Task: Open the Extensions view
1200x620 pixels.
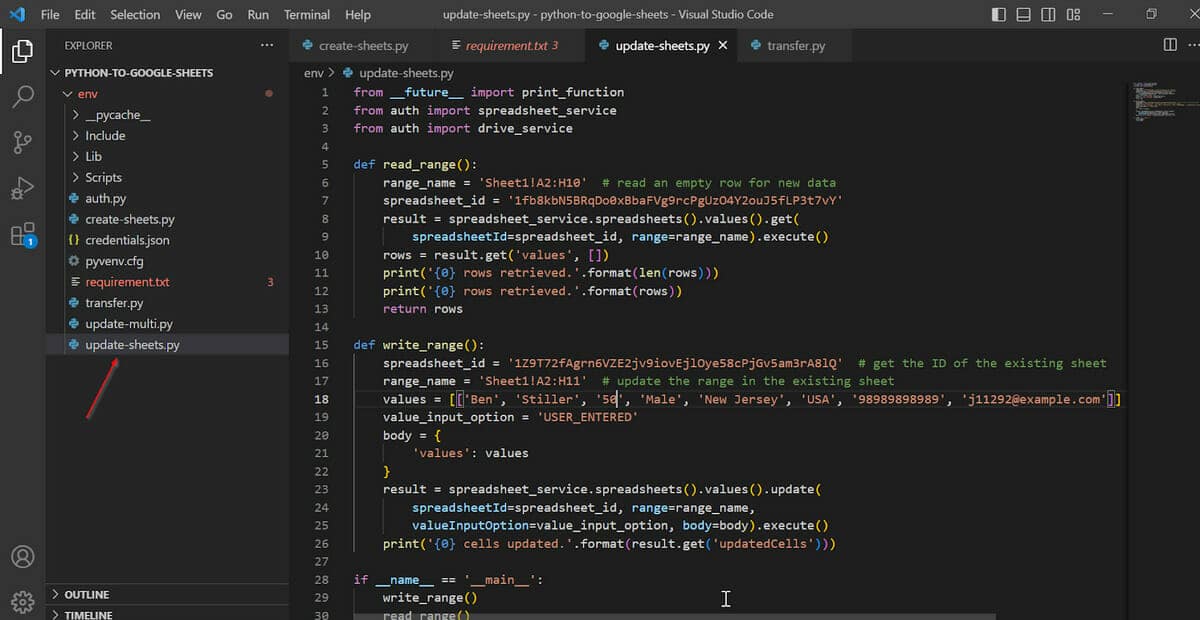Action: coord(22,235)
